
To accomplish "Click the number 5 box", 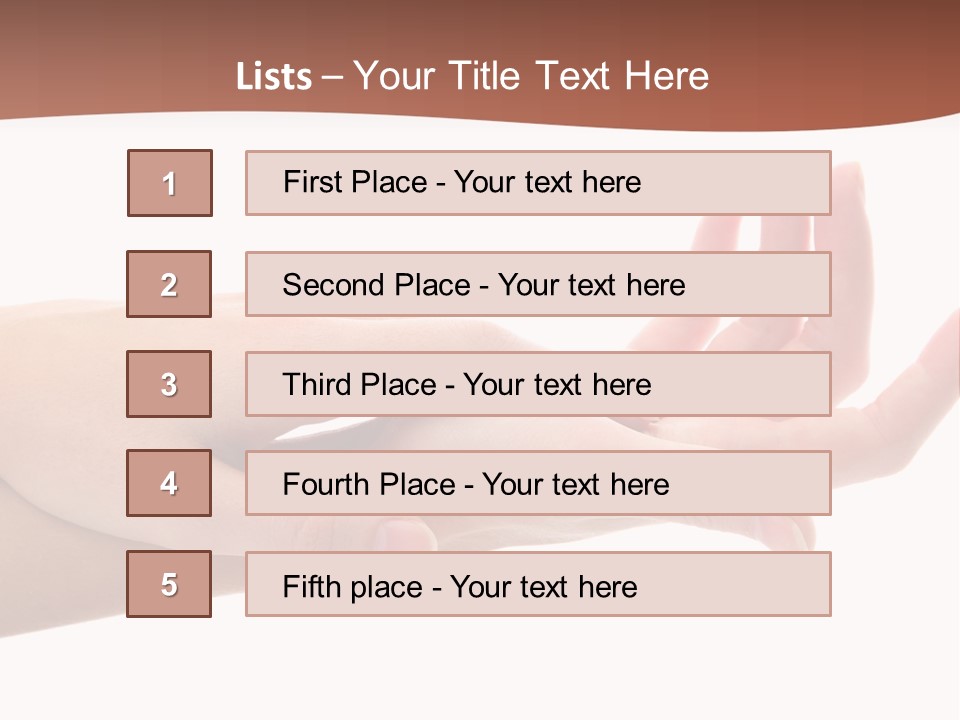I will (x=169, y=584).
